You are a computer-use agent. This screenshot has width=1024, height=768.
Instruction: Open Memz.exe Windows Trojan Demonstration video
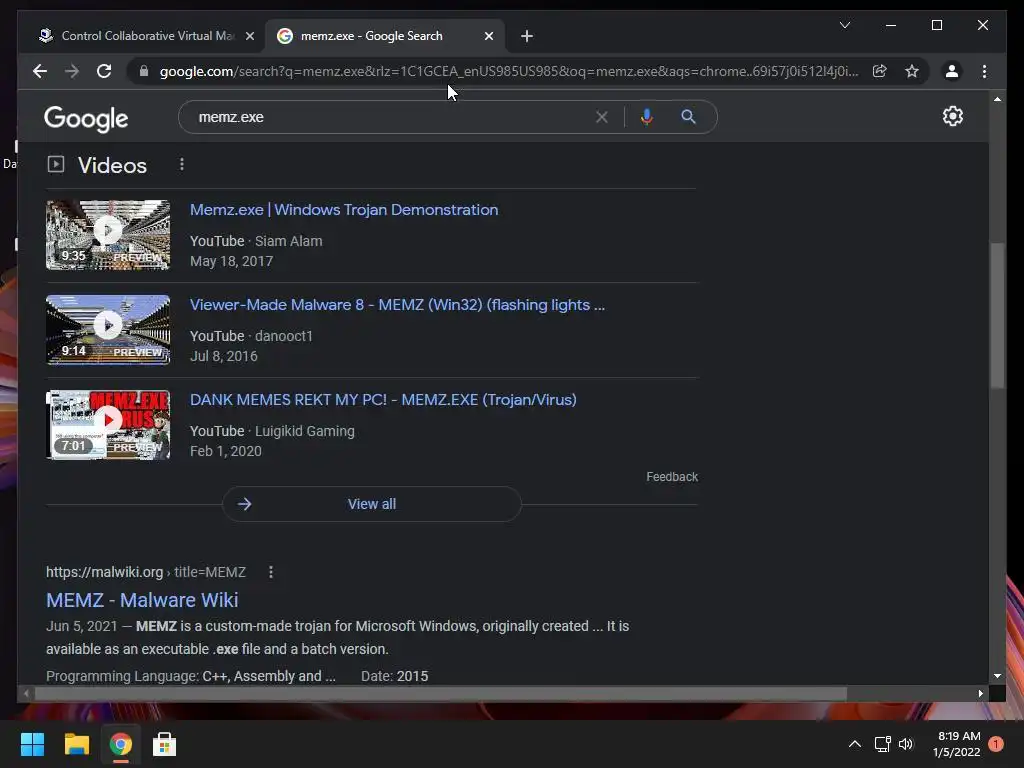point(344,210)
